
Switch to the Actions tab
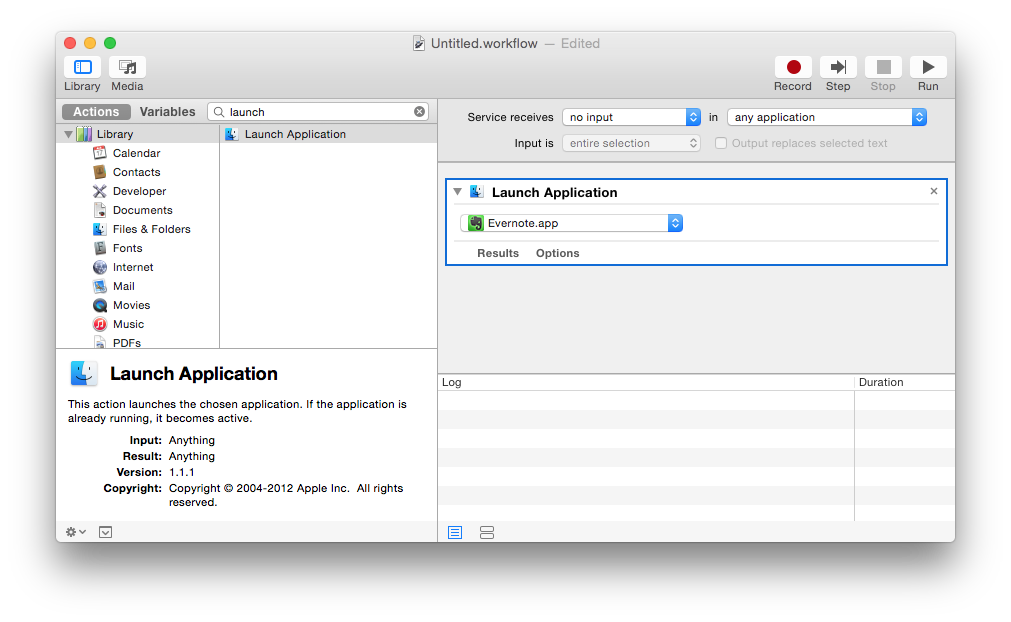click(x=96, y=112)
